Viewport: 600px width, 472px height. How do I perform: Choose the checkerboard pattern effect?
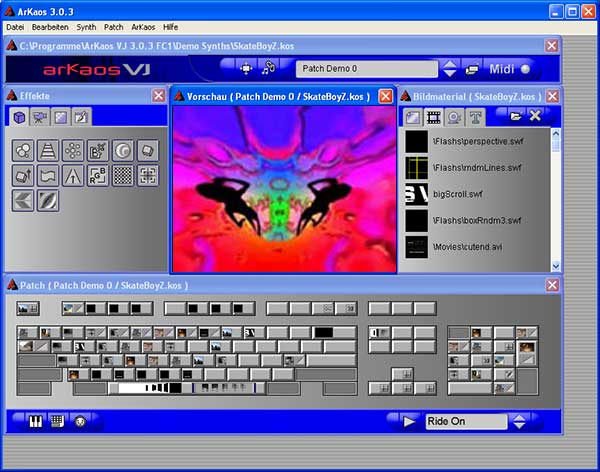coord(122,176)
